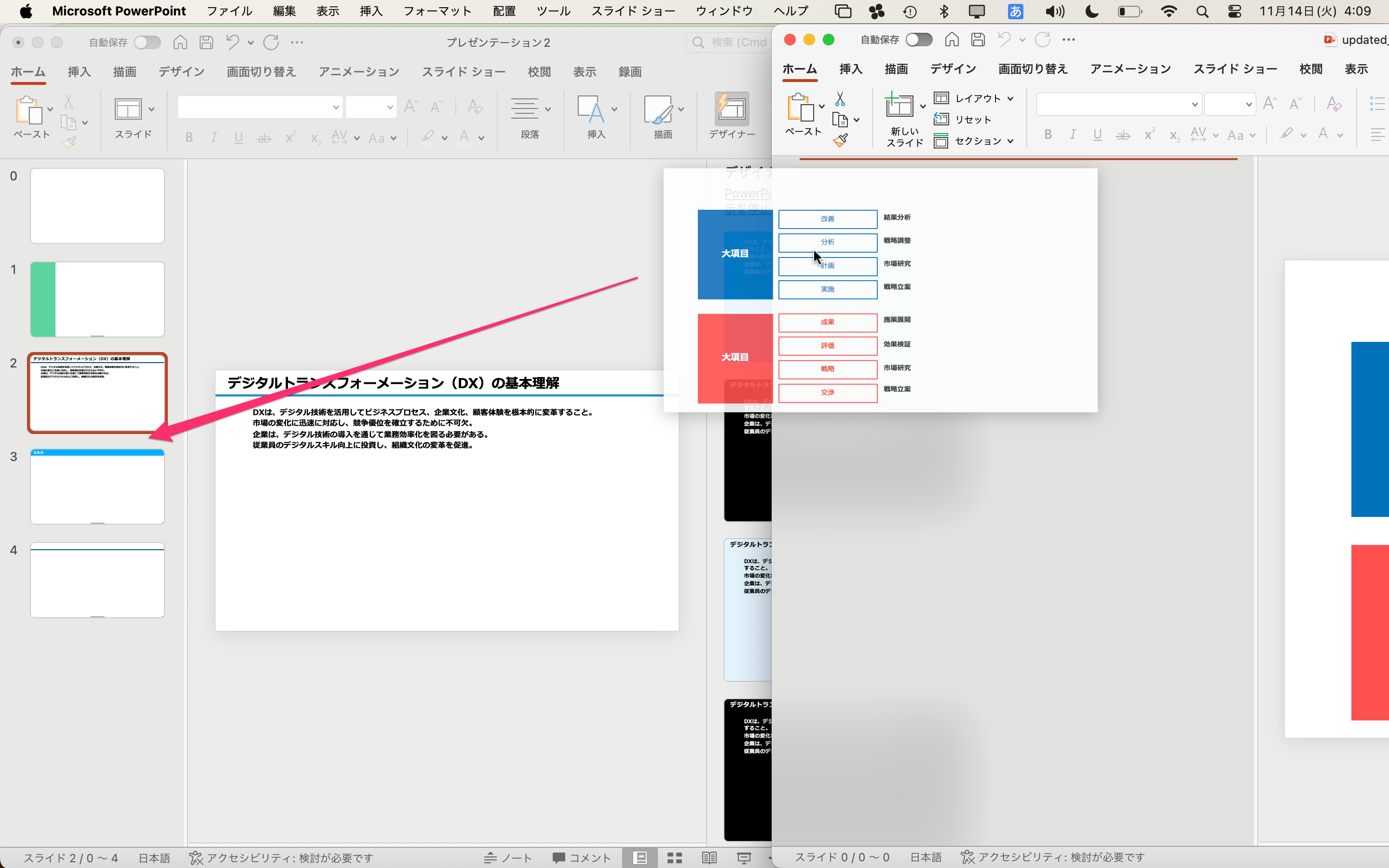The image size is (1389, 868).
Task: Click Redo icon in updated window title bar
Action: click(1042, 40)
